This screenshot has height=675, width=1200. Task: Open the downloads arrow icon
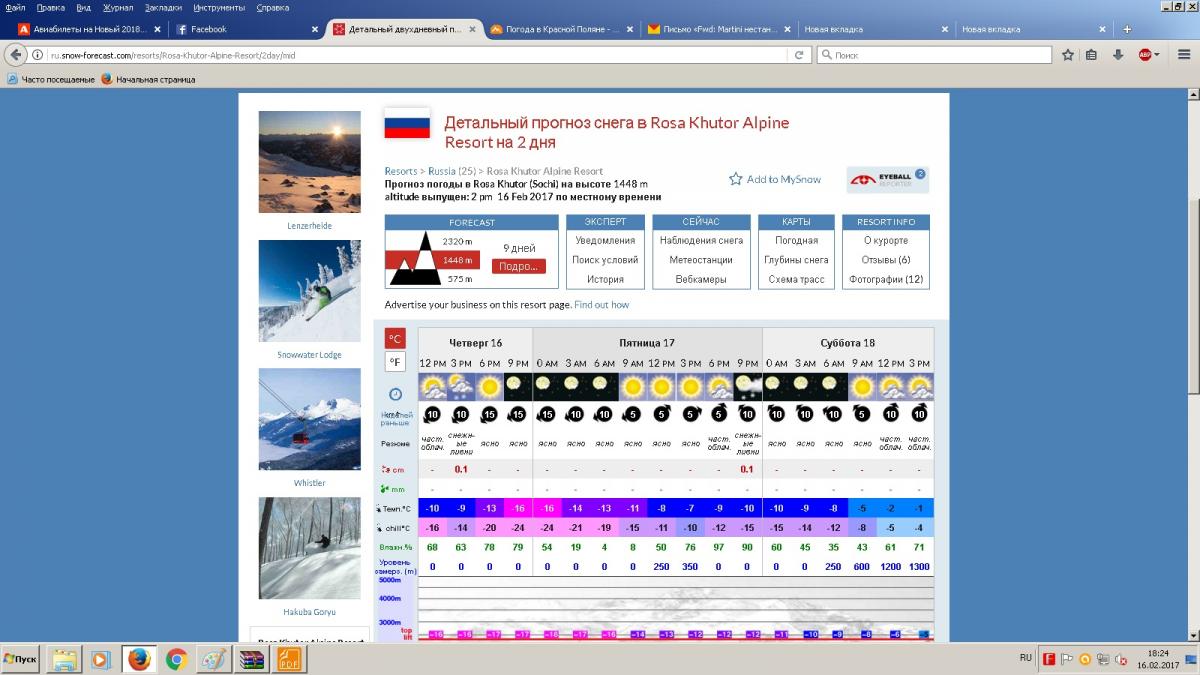1118,55
